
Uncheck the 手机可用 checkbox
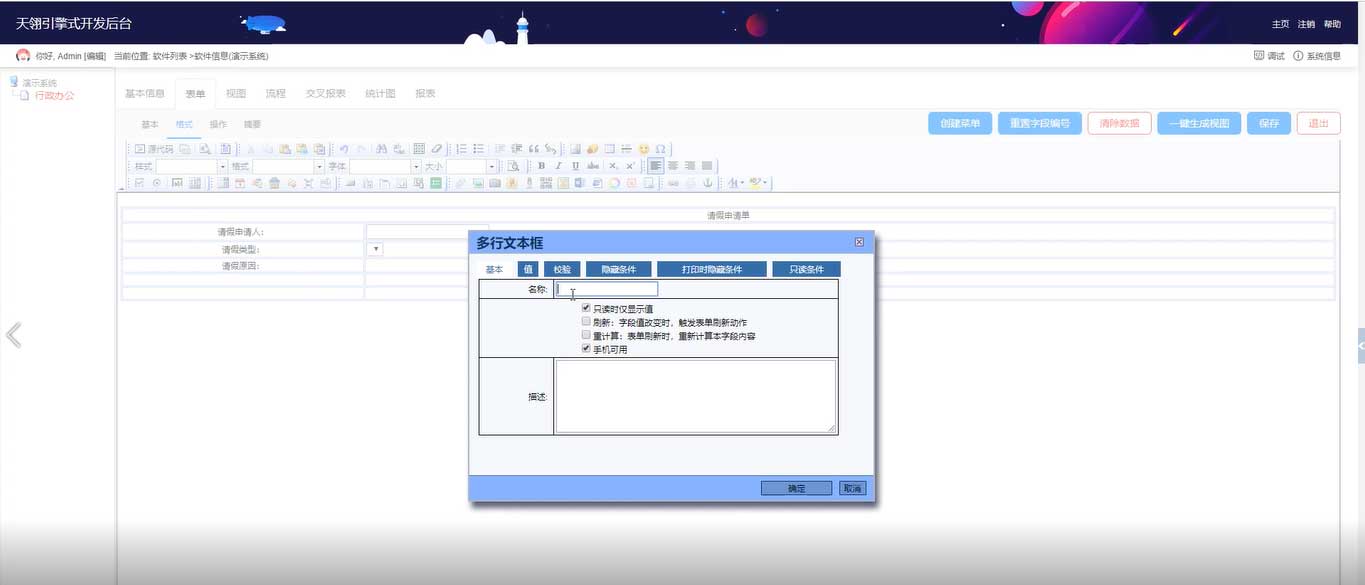point(586,349)
